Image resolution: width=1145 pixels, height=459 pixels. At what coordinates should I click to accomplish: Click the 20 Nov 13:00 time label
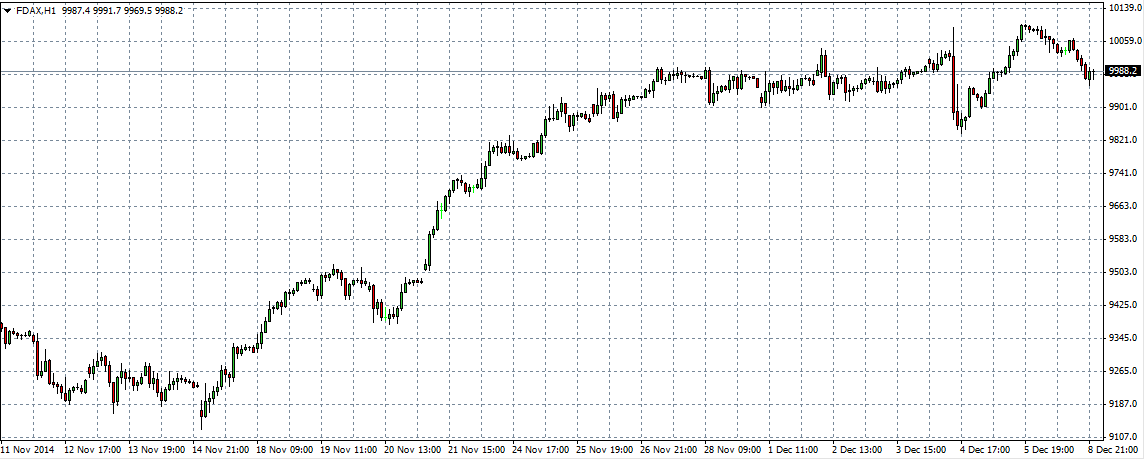tap(413, 450)
